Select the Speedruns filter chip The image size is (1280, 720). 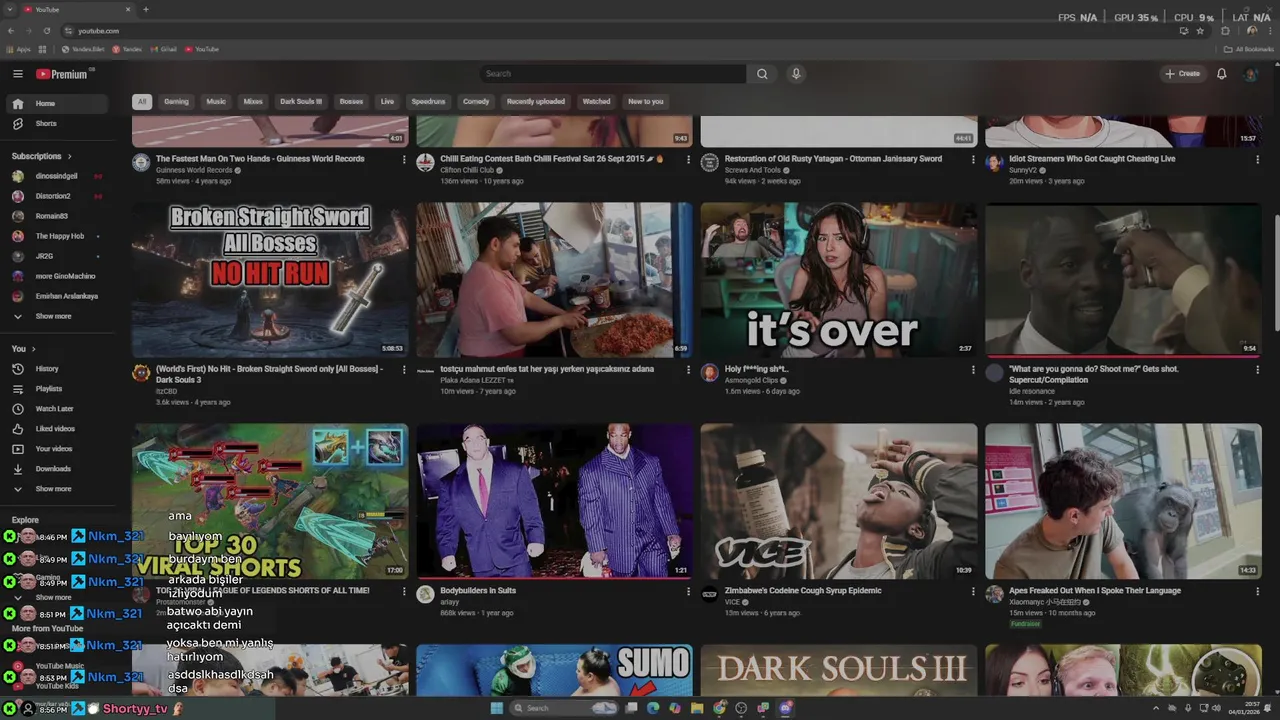coord(428,101)
